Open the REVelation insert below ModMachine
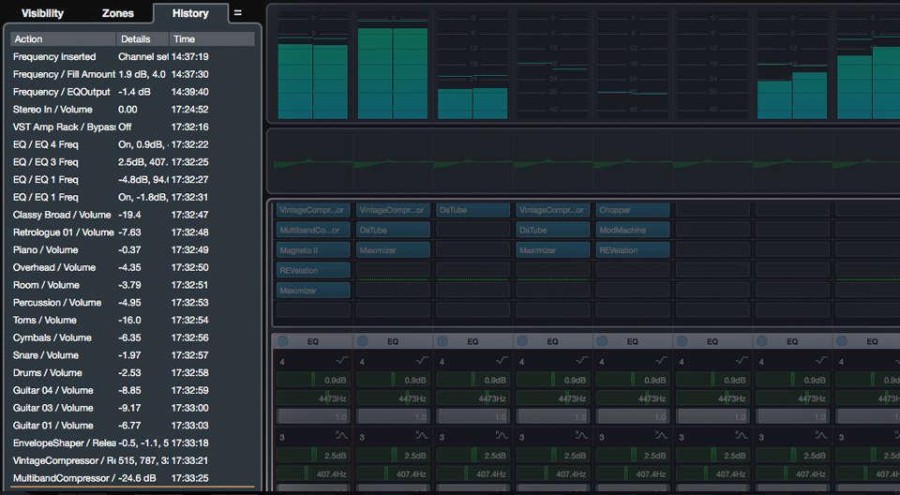900x495 pixels. [x=633, y=250]
